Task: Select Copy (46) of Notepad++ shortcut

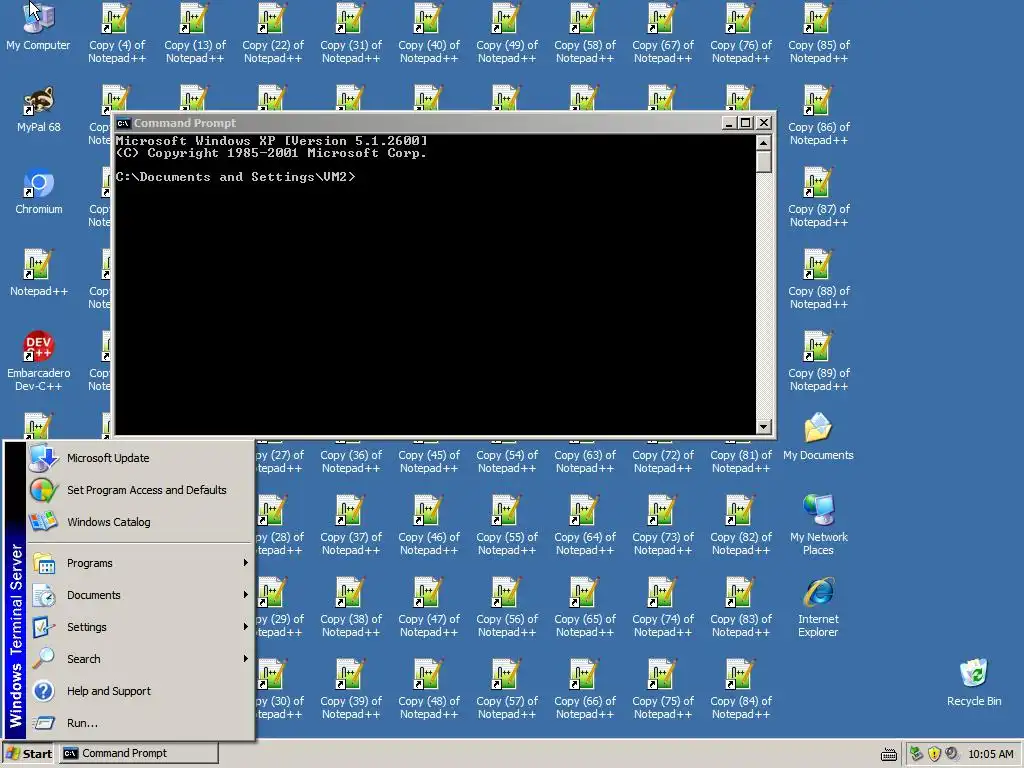Action: (428, 526)
